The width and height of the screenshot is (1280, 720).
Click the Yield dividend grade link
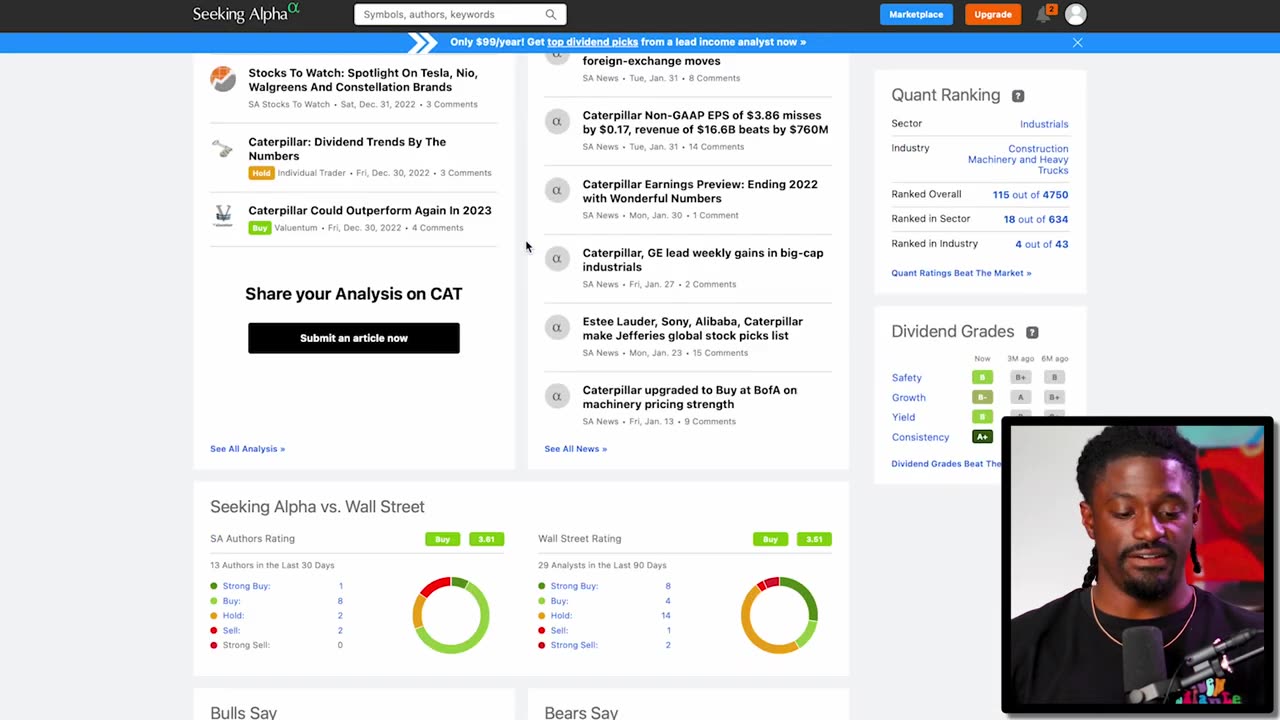point(903,417)
